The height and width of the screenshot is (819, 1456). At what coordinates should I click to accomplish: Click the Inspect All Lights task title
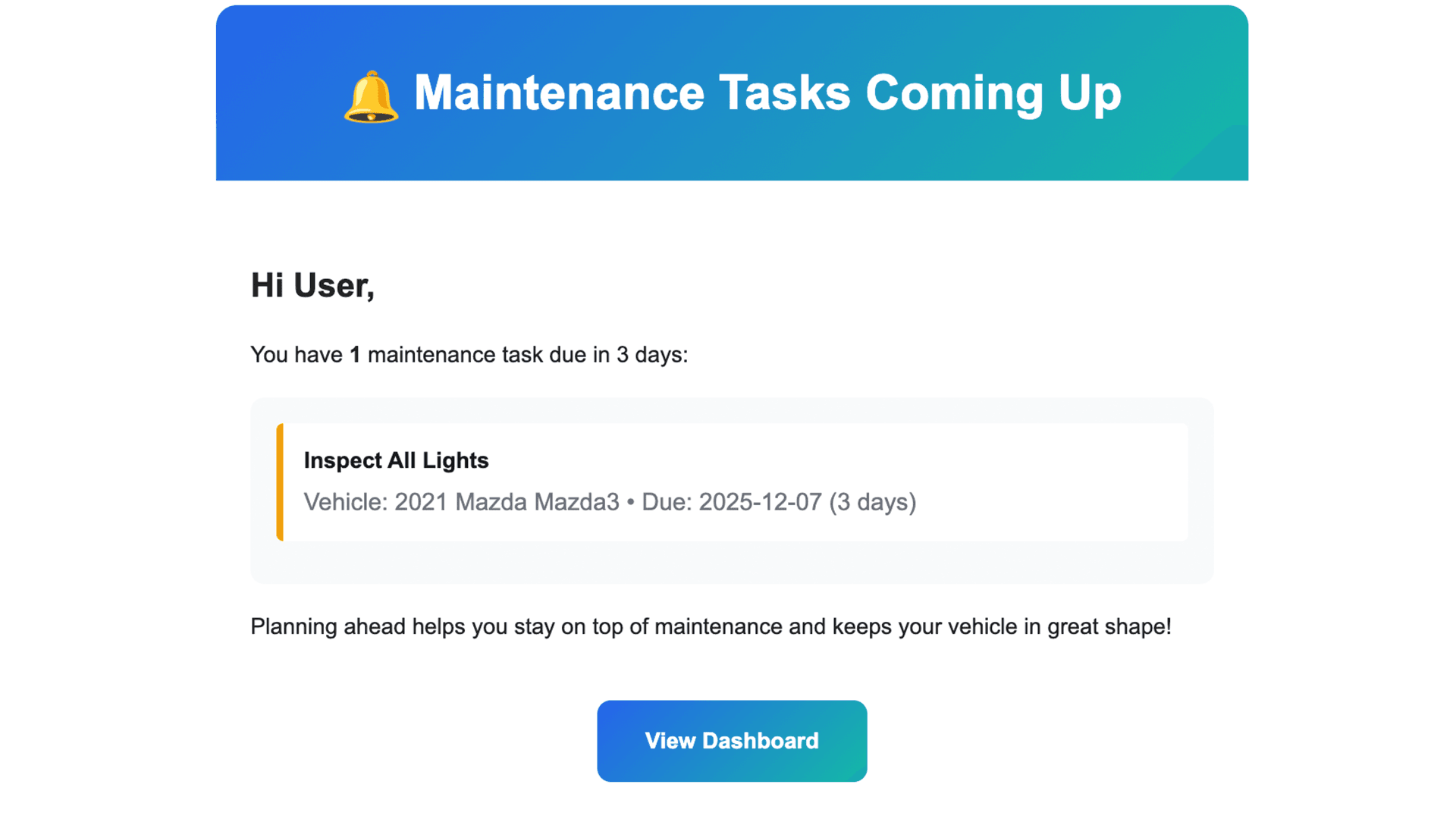point(396,460)
